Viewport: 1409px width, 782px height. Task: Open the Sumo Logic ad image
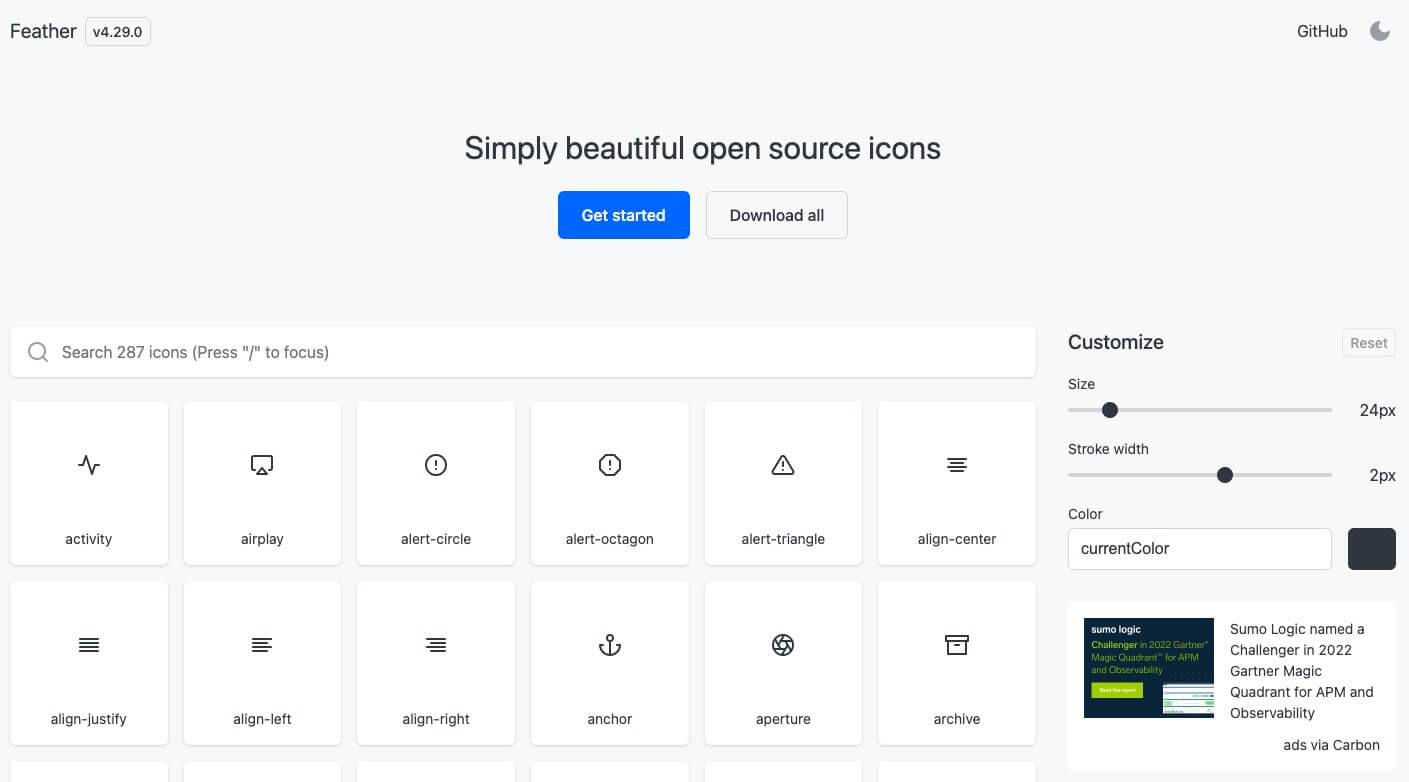pos(1149,668)
